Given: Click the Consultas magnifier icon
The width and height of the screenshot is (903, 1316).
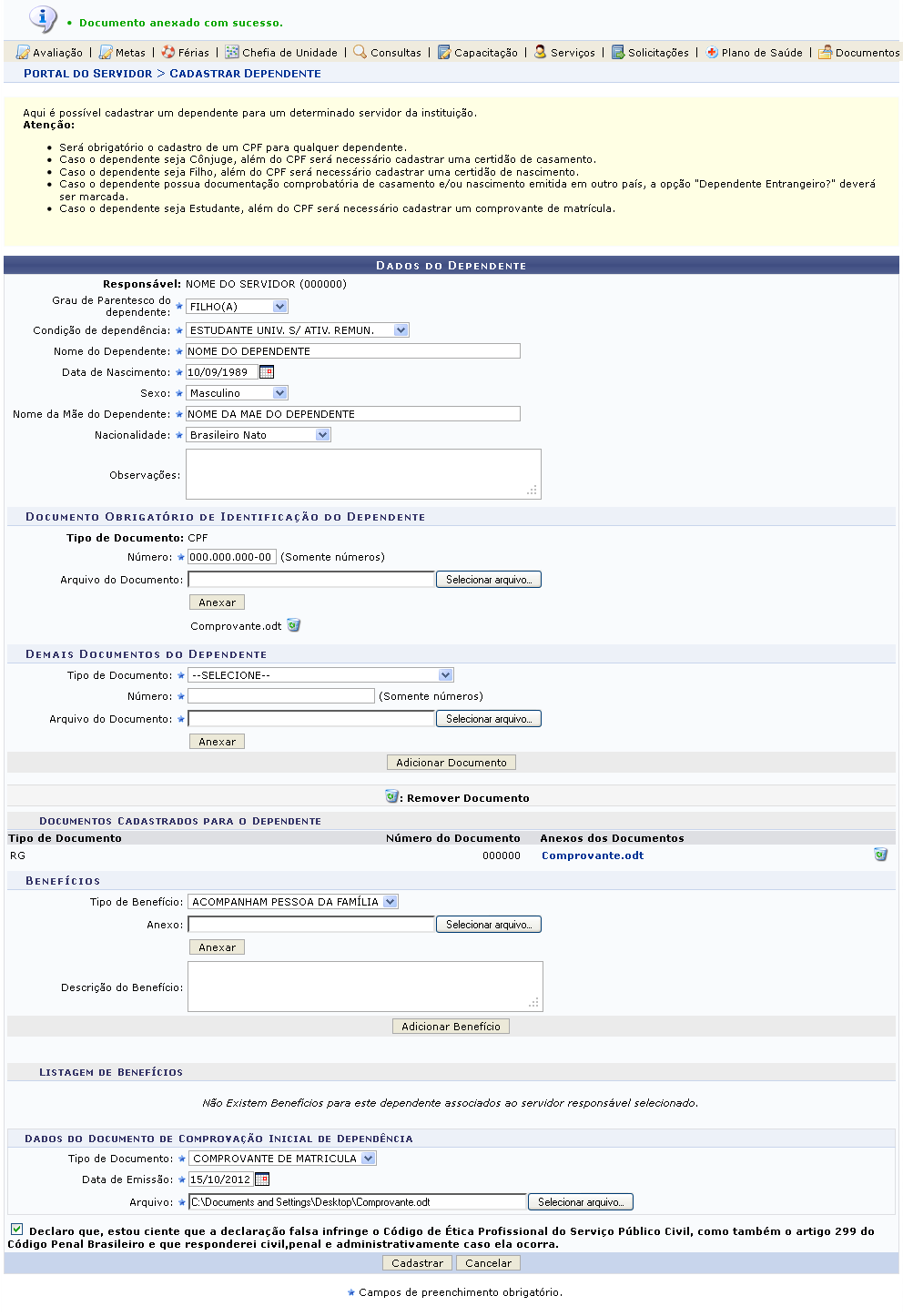Looking at the screenshot, I should tap(360, 52).
